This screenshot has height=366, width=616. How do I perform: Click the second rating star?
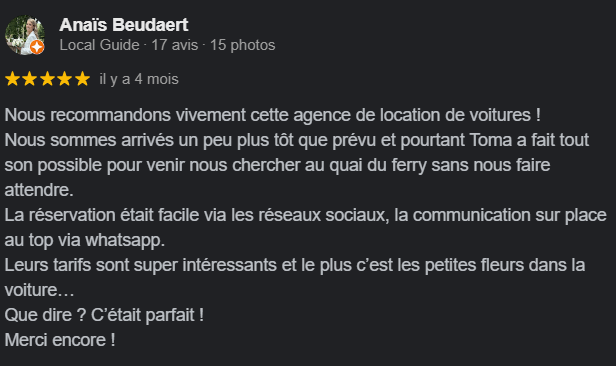tap(30, 79)
